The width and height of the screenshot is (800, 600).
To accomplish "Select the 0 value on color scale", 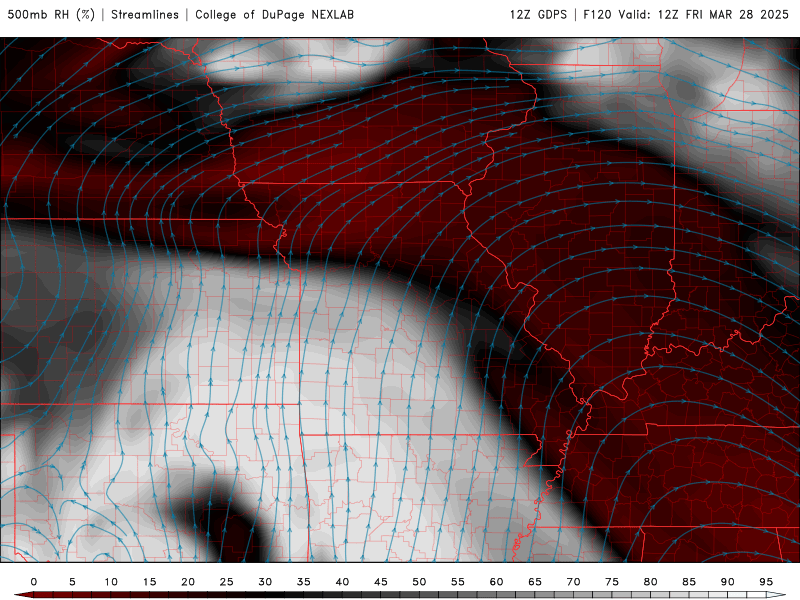I will [34, 582].
